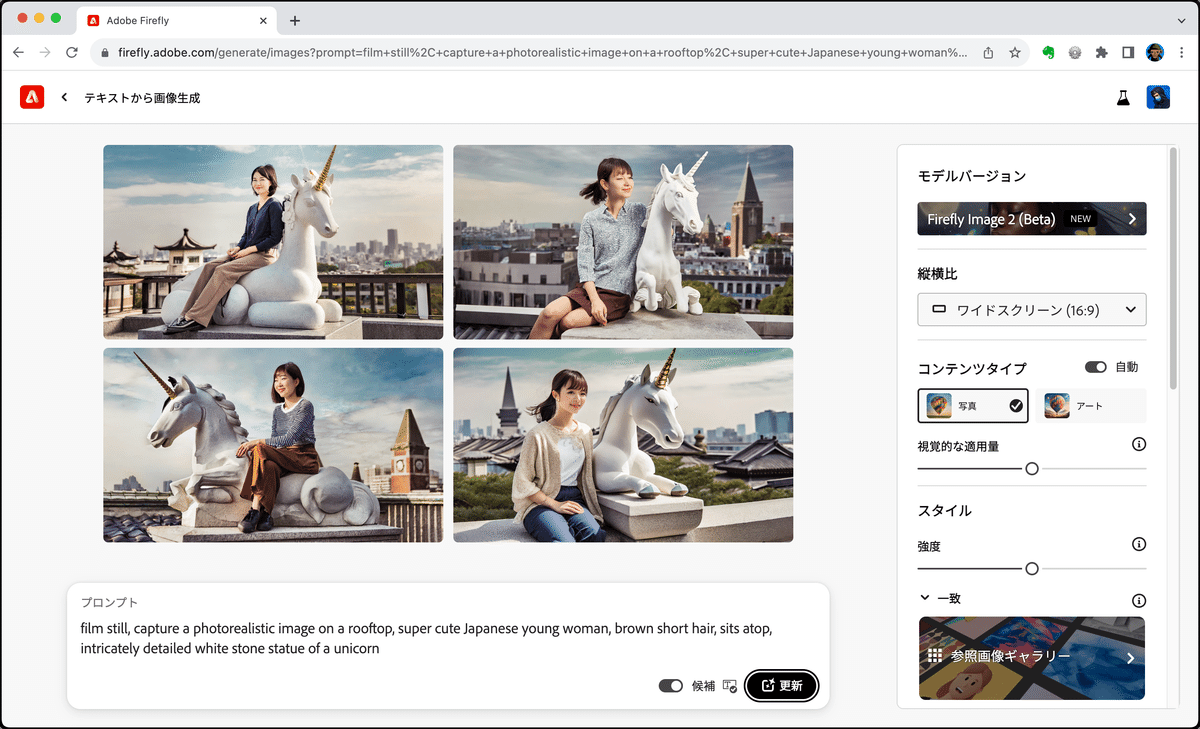Click the info icon for 強度
Viewport: 1200px width, 729px height.
click(x=1138, y=544)
